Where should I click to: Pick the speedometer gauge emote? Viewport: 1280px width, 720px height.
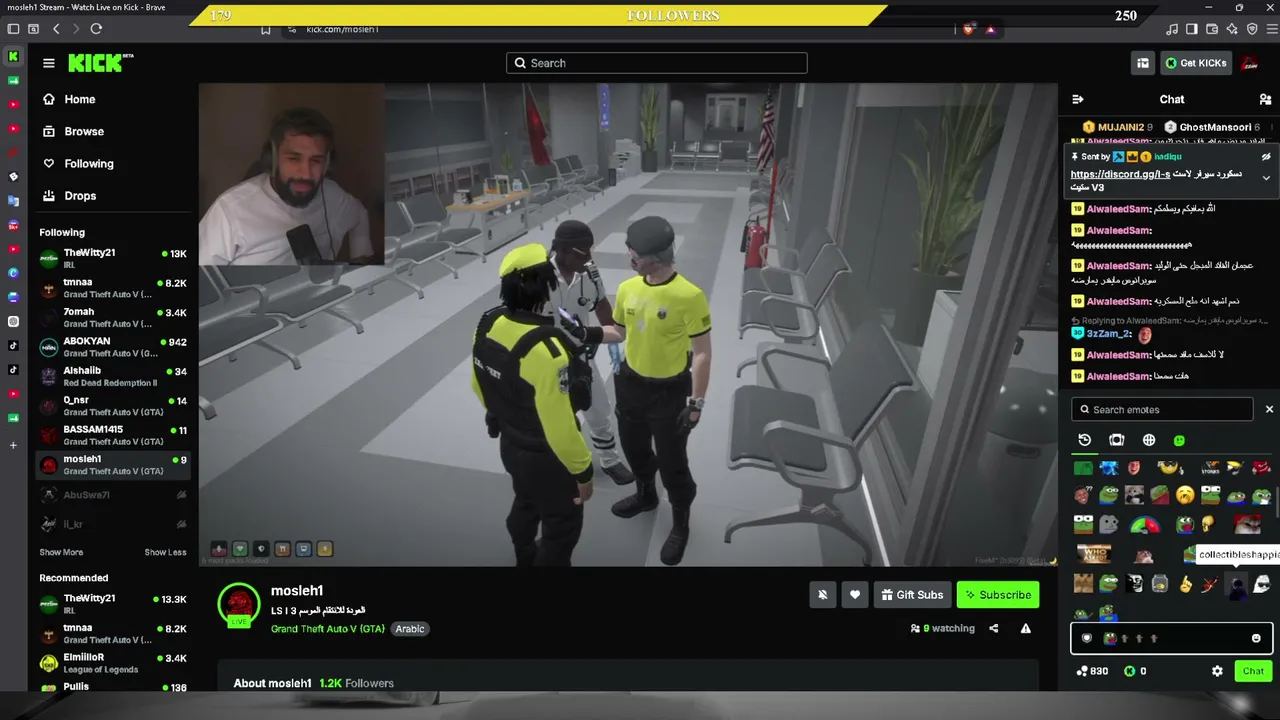pos(1145,524)
